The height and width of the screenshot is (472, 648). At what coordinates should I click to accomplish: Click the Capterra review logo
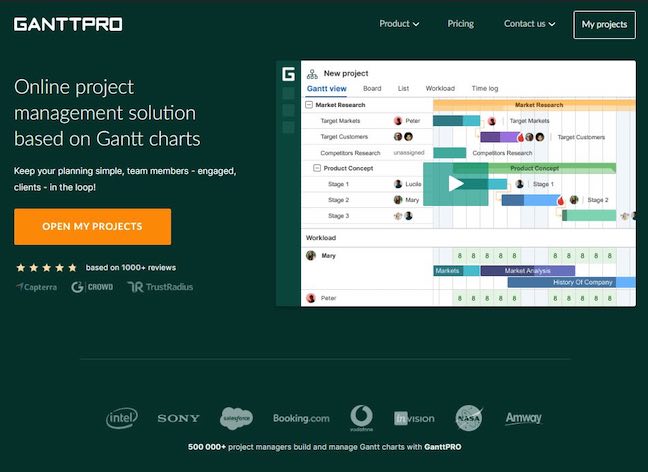click(x=37, y=287)
